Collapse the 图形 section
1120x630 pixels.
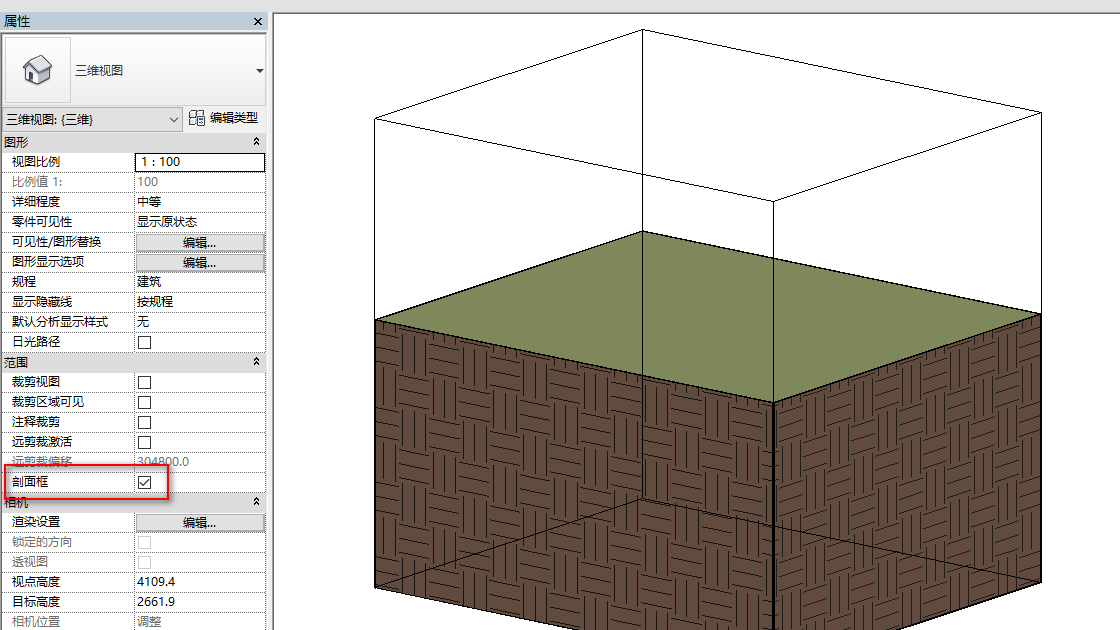pos(256,142)
